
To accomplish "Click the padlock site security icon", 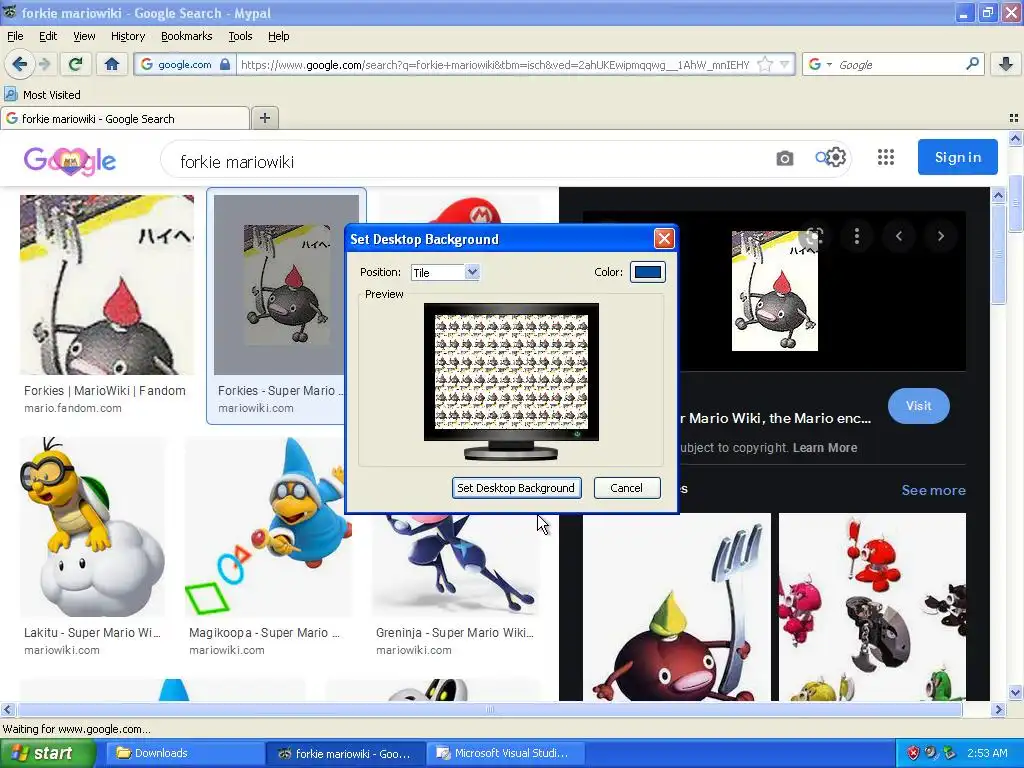I will coord(225,64).
